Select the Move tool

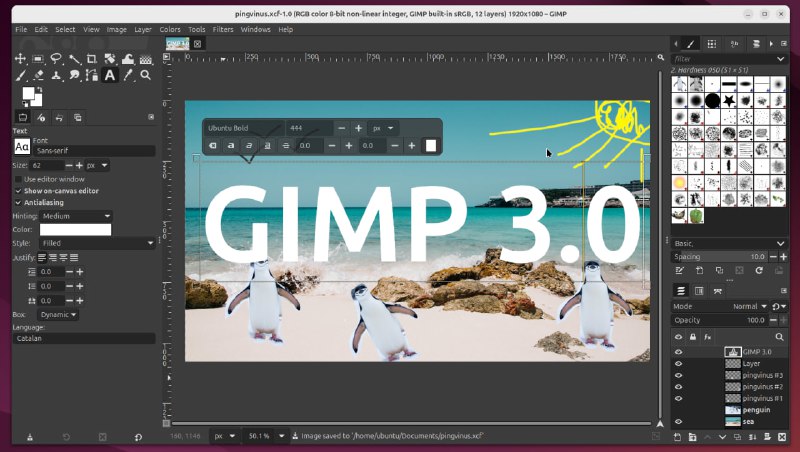click(20, 59)
